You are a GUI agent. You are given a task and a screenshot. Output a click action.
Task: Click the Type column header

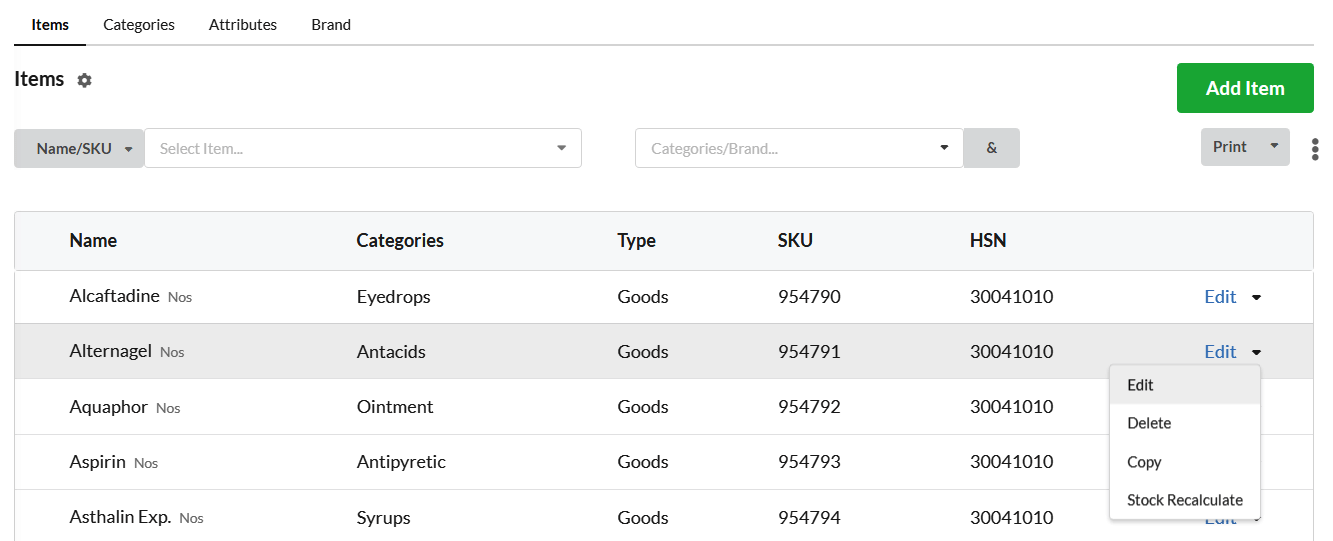[636, 240]
